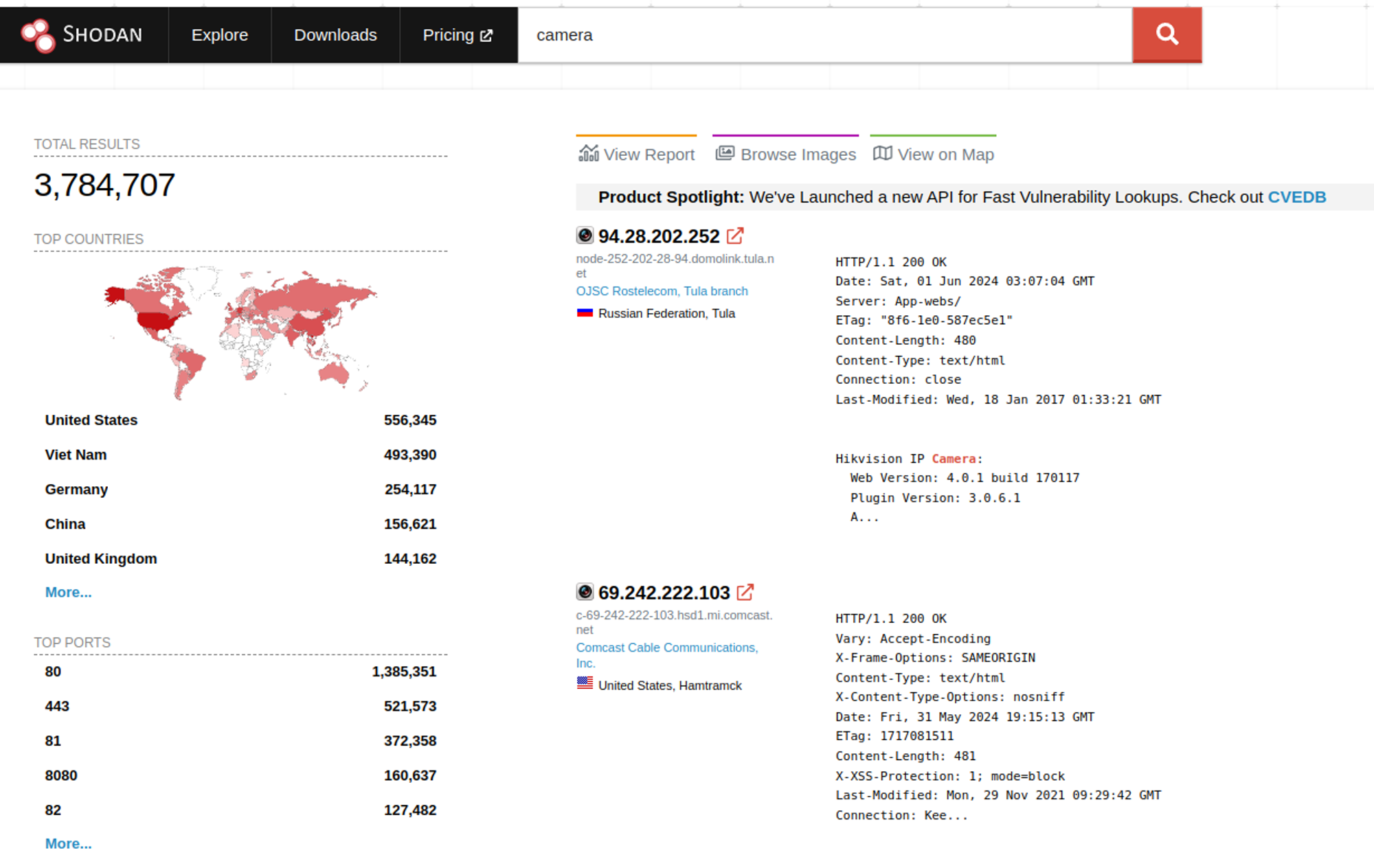Click the world map of top countries
Viewport: 1374px width, 868px height.
[240, 333]
